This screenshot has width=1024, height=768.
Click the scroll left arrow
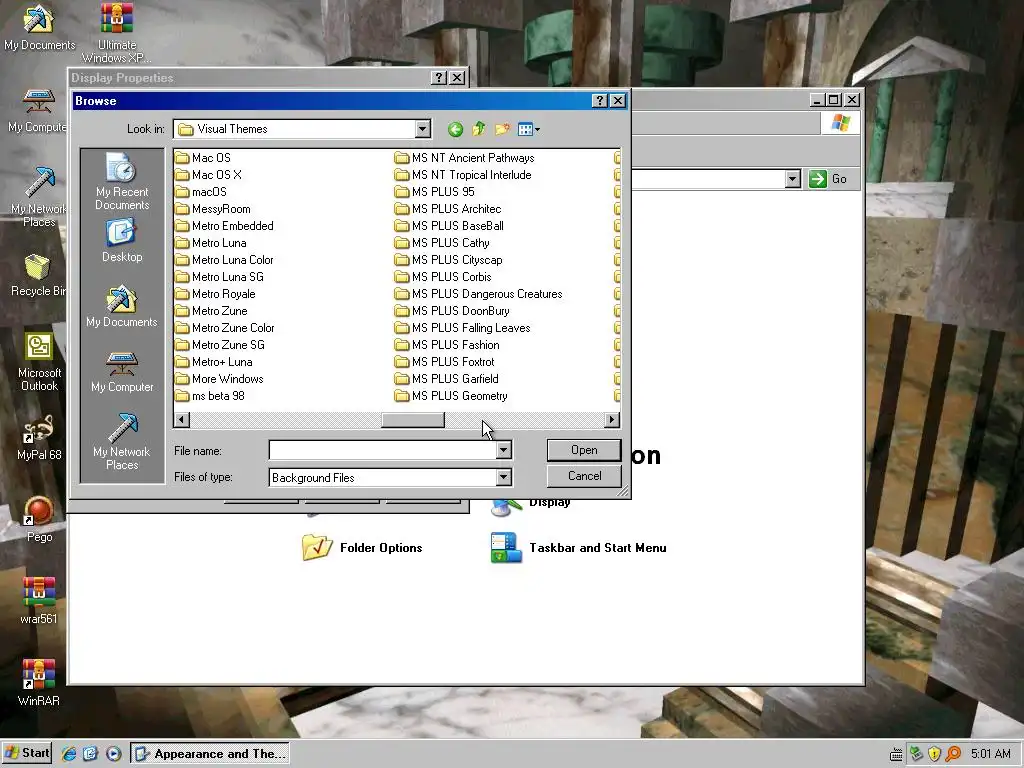point(182,420)
